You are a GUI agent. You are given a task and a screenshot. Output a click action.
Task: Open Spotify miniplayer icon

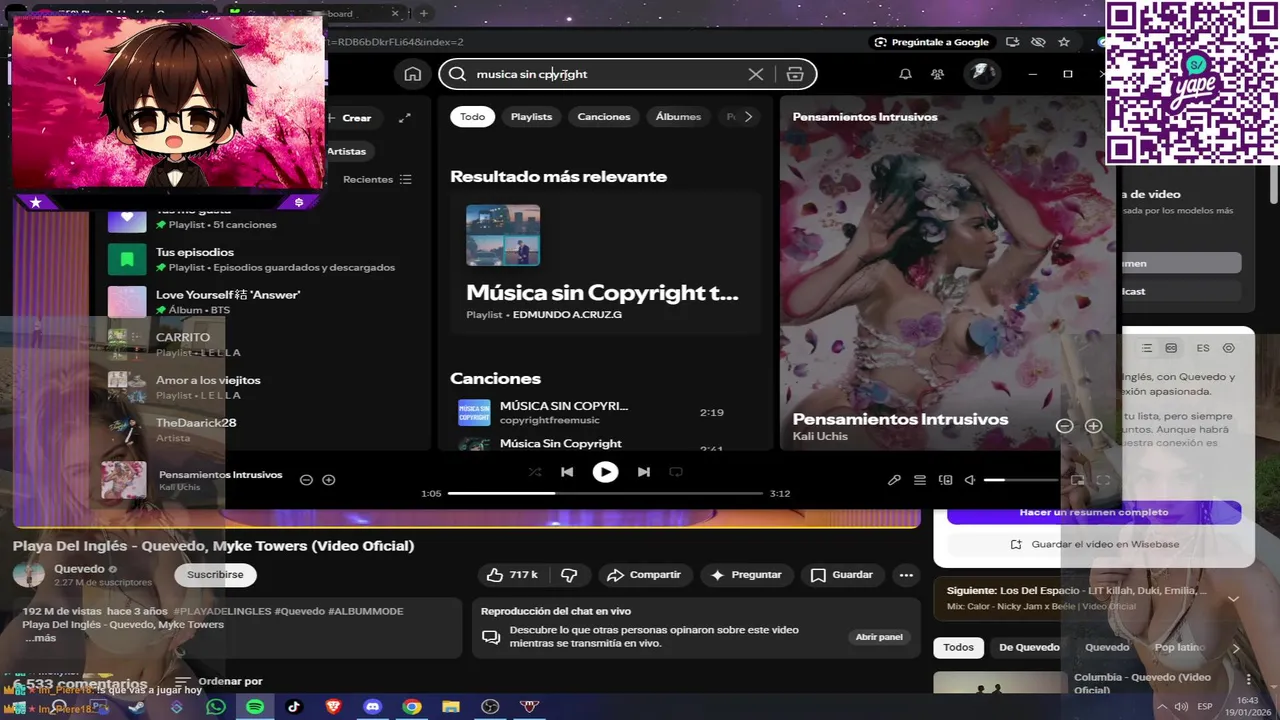coord(1077,480)
